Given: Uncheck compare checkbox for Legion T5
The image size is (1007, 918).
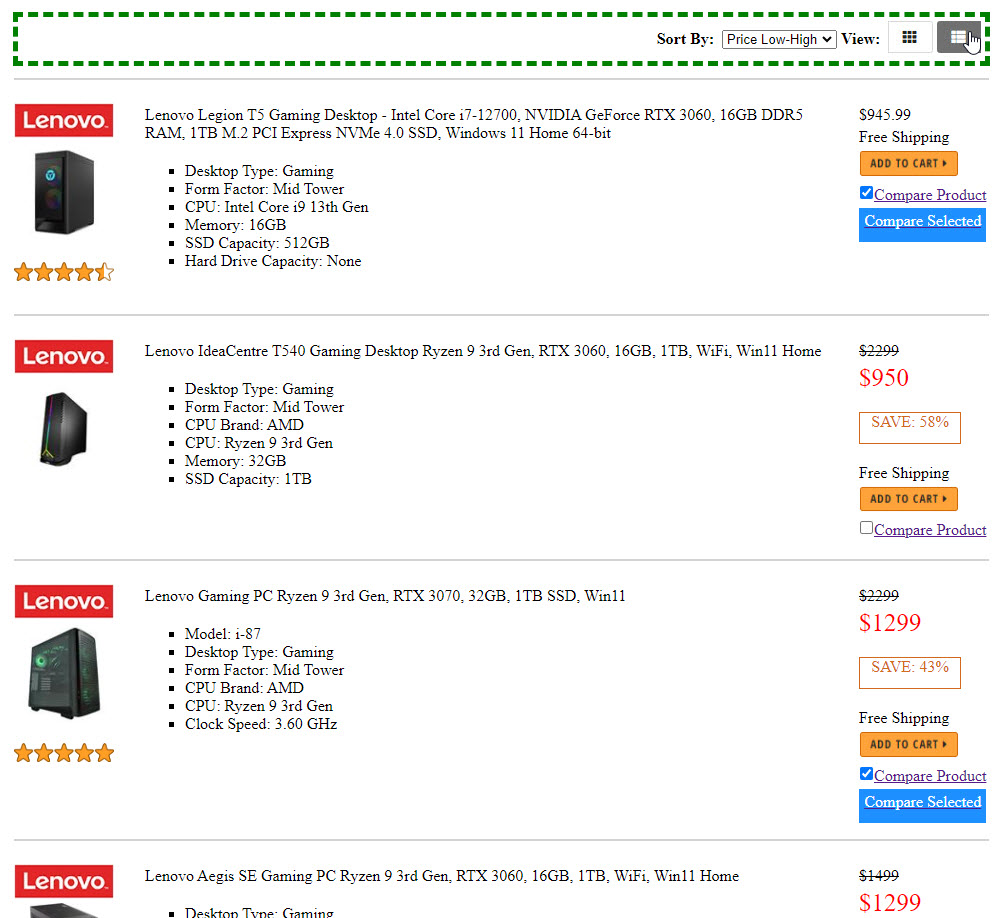Looking at the screenshot, I should [866, 193].
